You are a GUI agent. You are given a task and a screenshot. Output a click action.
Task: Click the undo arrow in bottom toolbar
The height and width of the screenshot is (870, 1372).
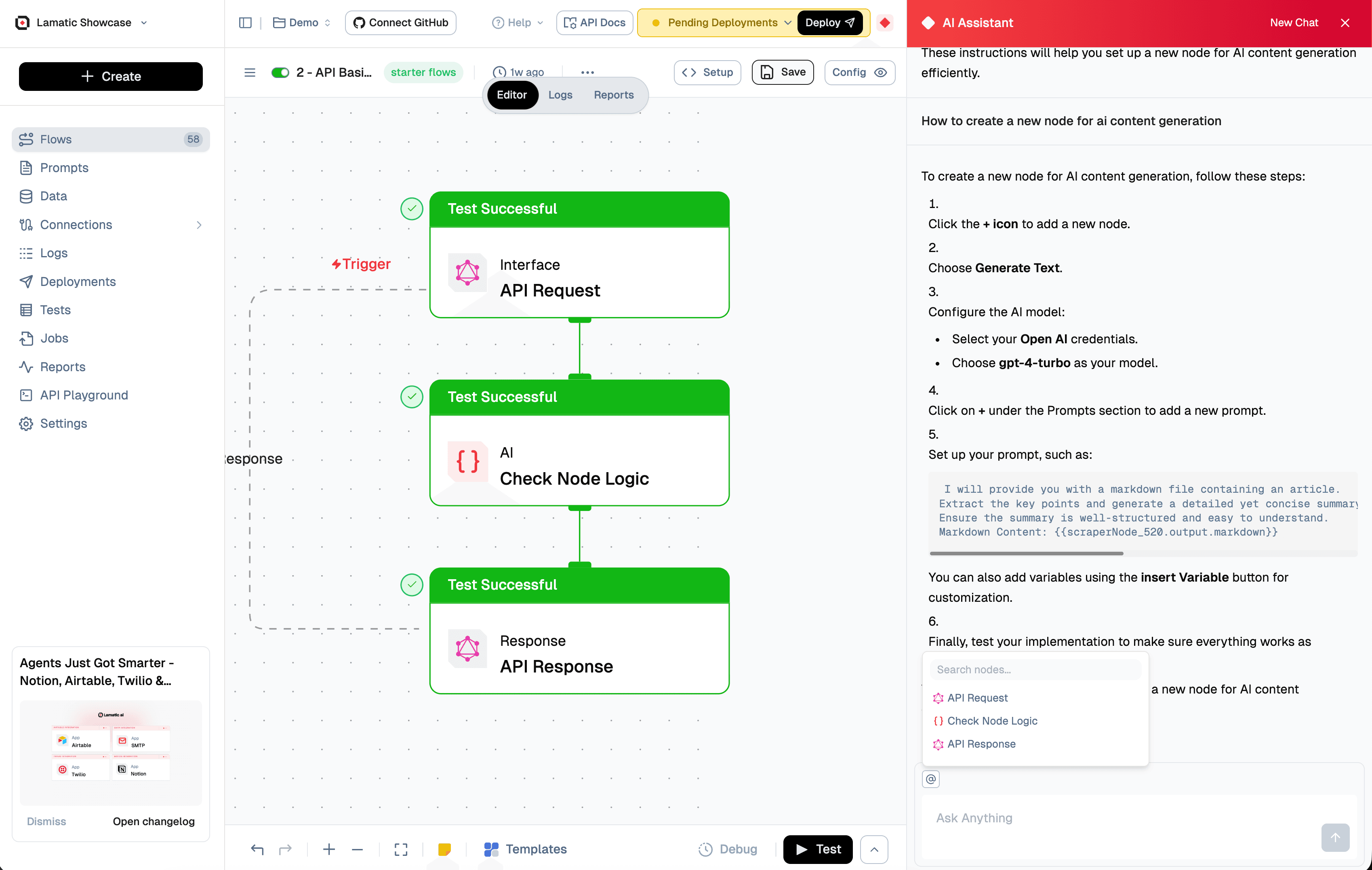(x=257, y=849)
